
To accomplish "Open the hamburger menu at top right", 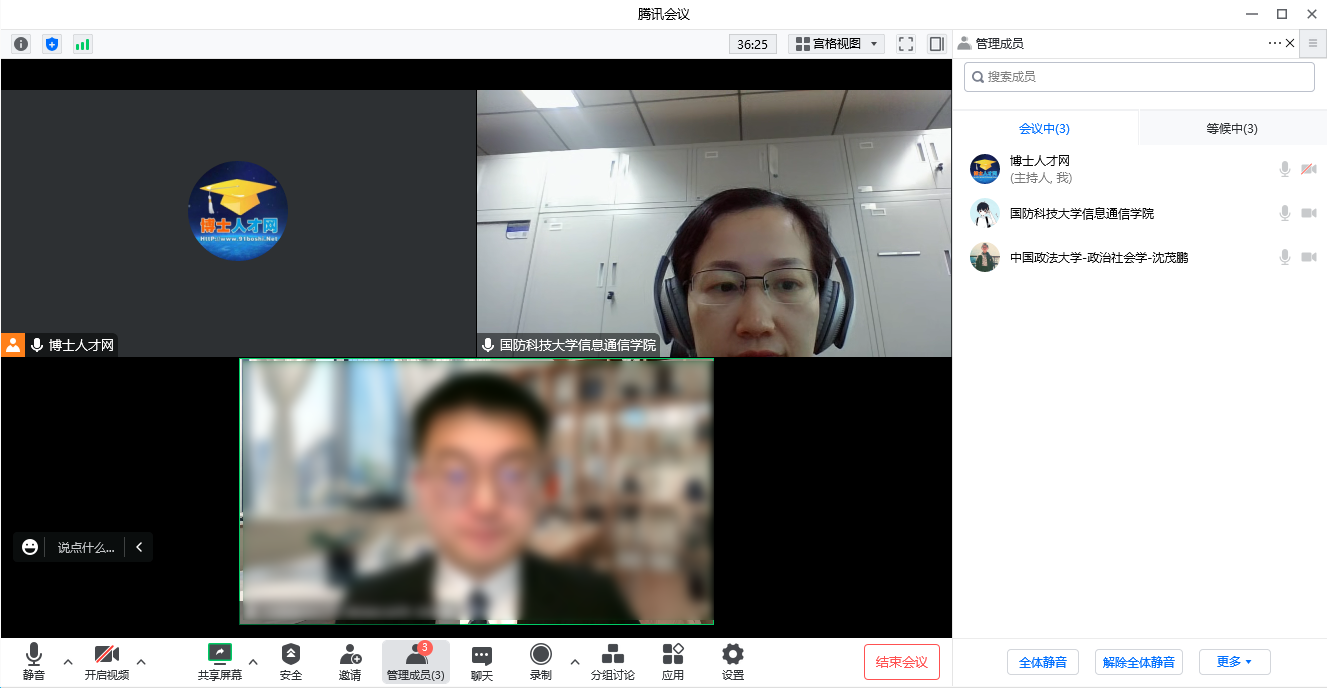I will point(1313,43).
